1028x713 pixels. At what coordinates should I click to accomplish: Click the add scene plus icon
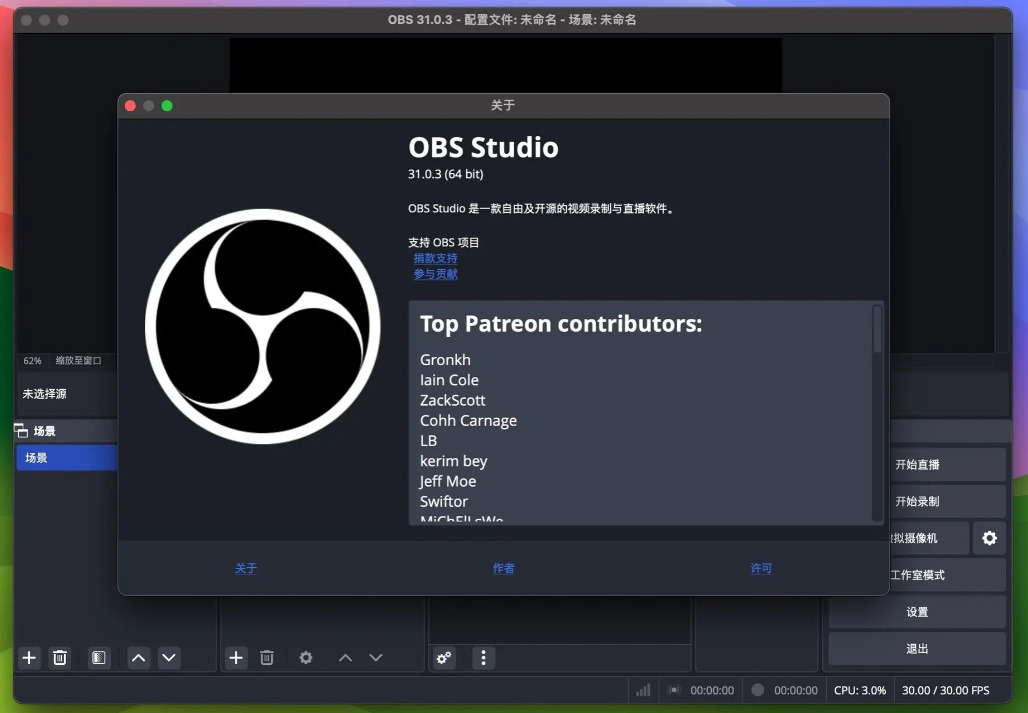click(x=29, y=657)
